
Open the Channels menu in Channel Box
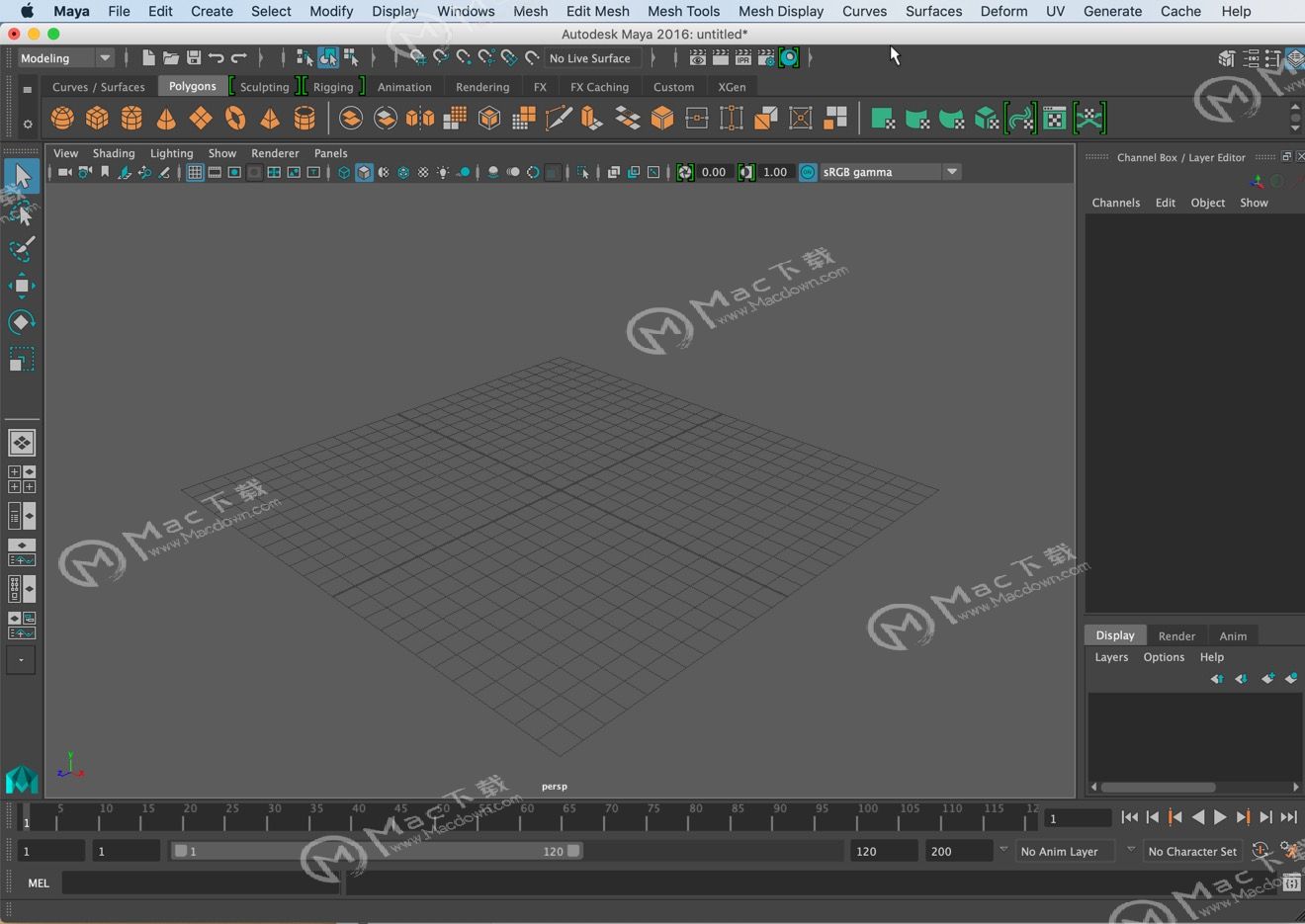tap(1116, 203)
